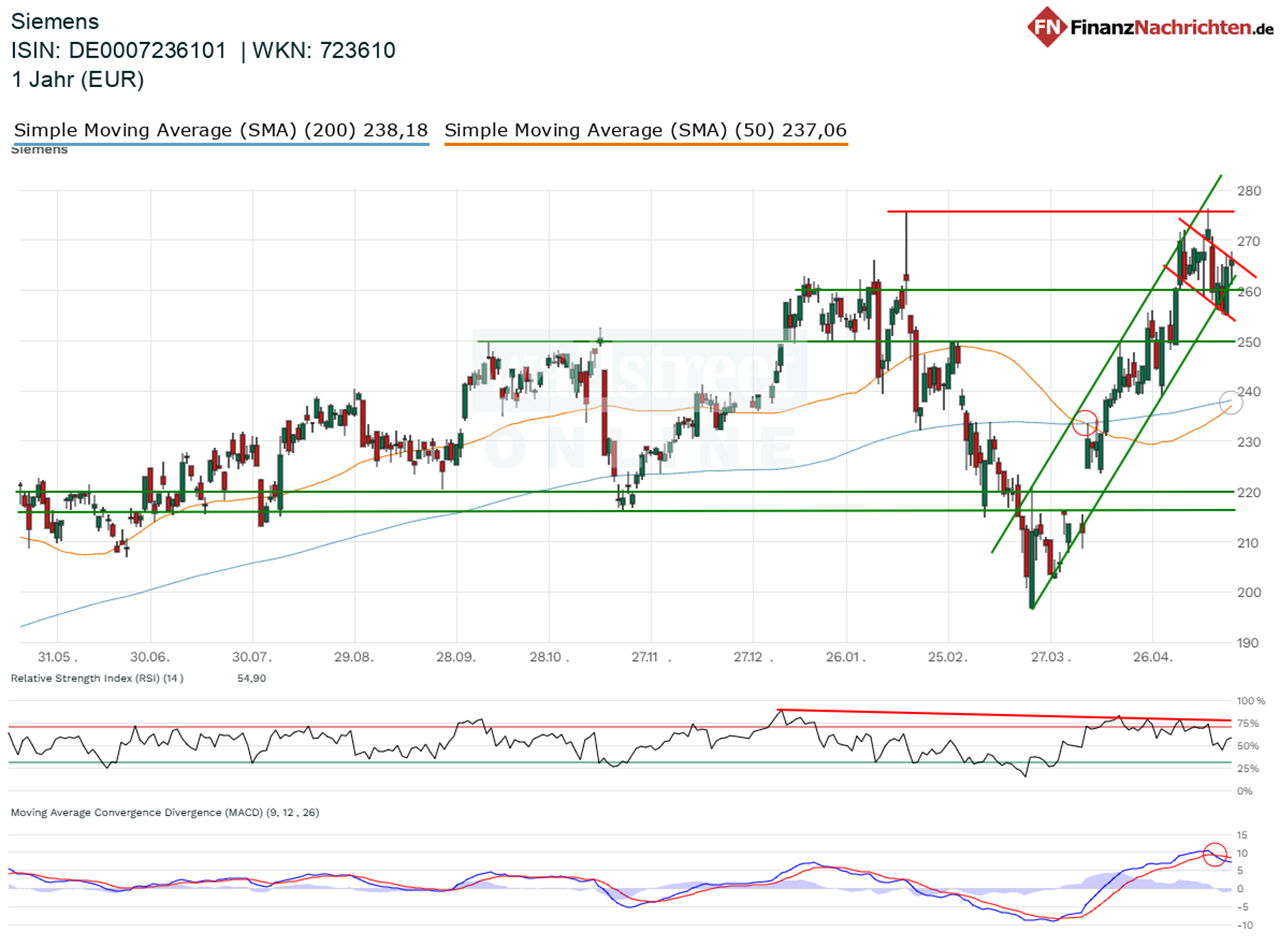Click the 260 price axis label
Image resolution: width=1280 pixels, height=940 pixels.
[1251, 291]
